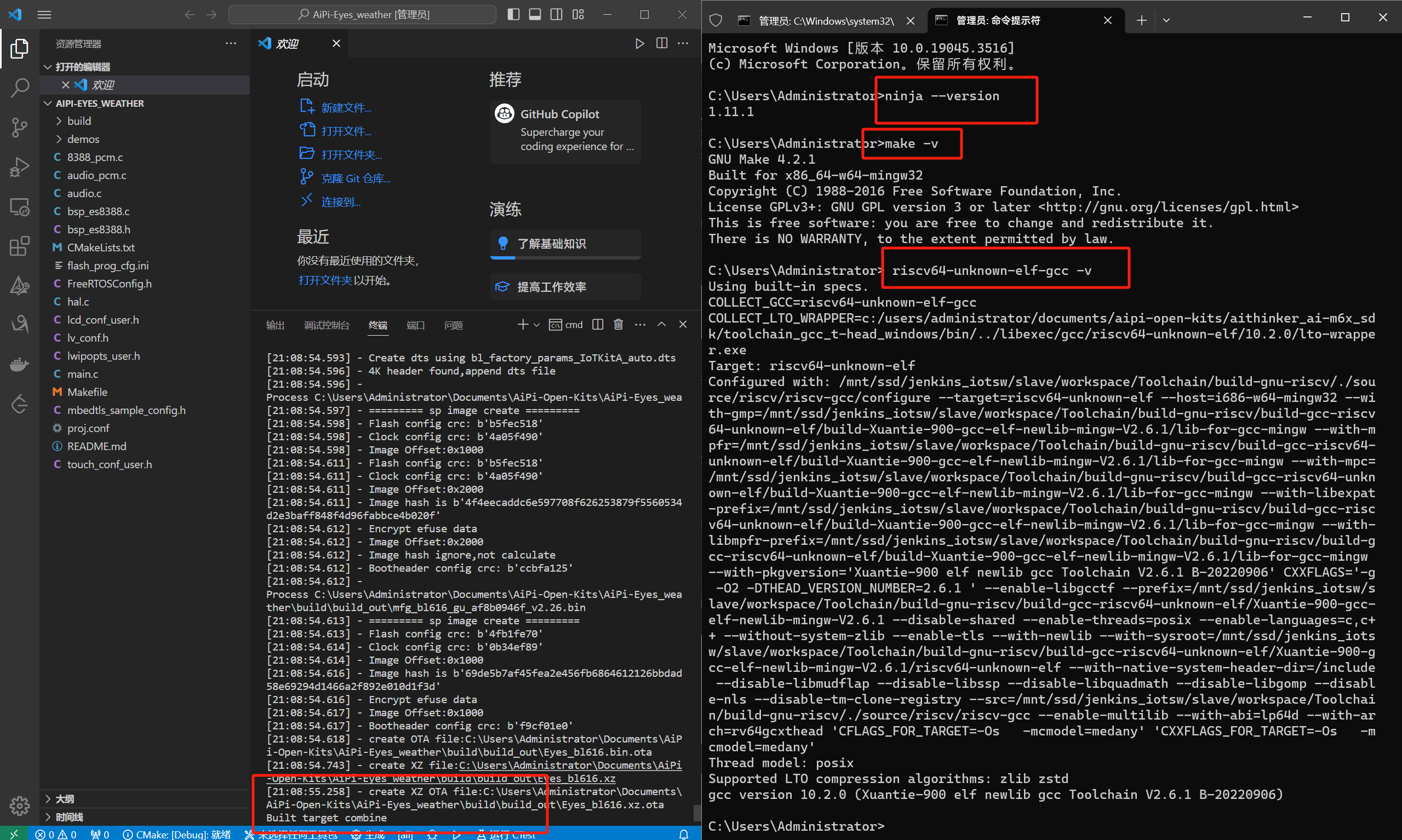1402x840 pixels.
Task: Open Manage gear in activity bar
Action: click(19, 805)
